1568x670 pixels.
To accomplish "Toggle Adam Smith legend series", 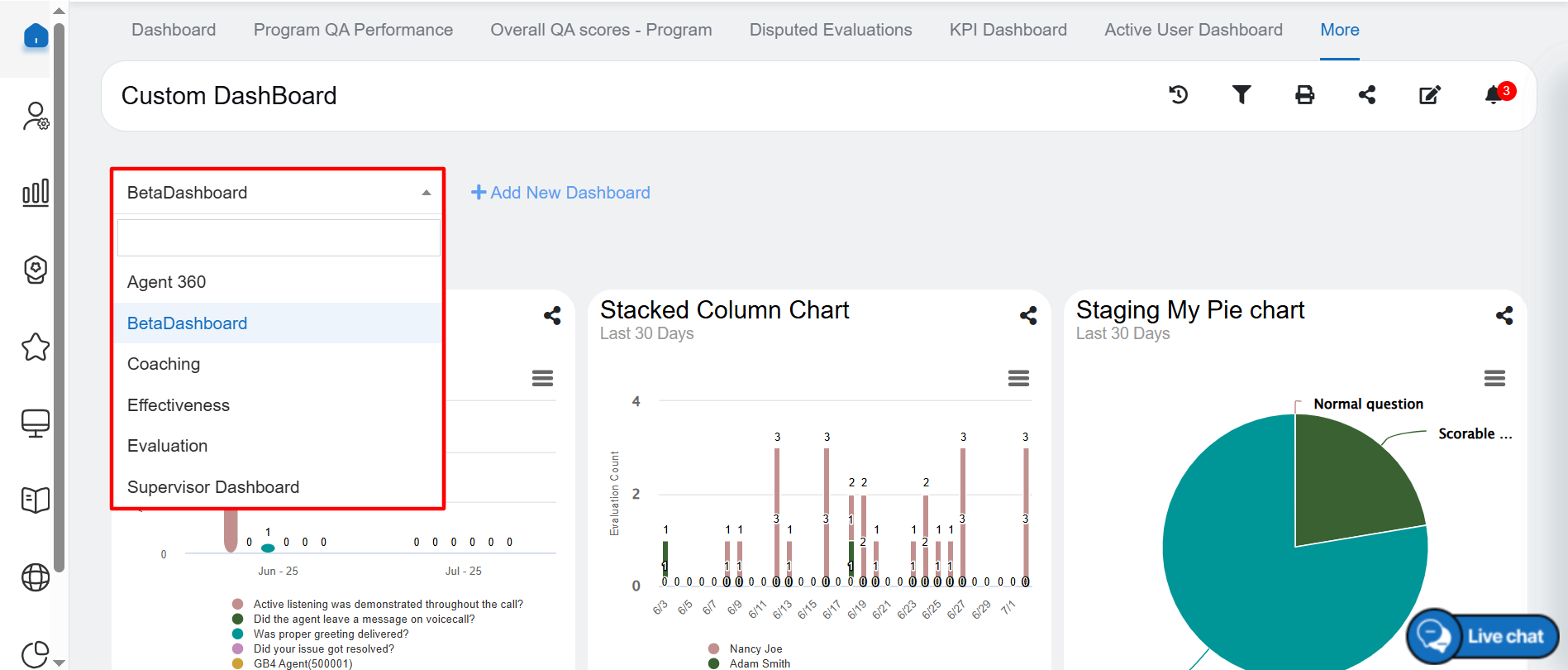I will click(759, 663).
